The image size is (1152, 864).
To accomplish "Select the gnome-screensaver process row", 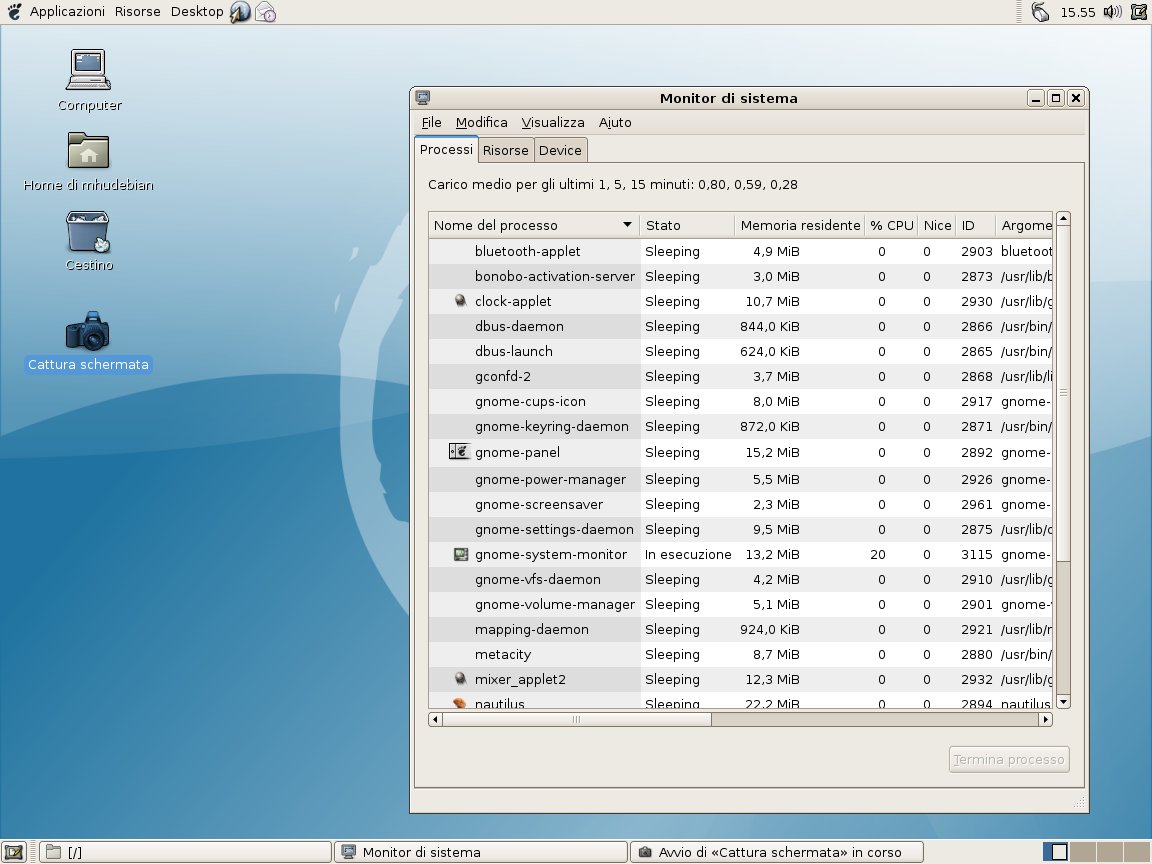I will pyautogui.click(x=741, y=504).
